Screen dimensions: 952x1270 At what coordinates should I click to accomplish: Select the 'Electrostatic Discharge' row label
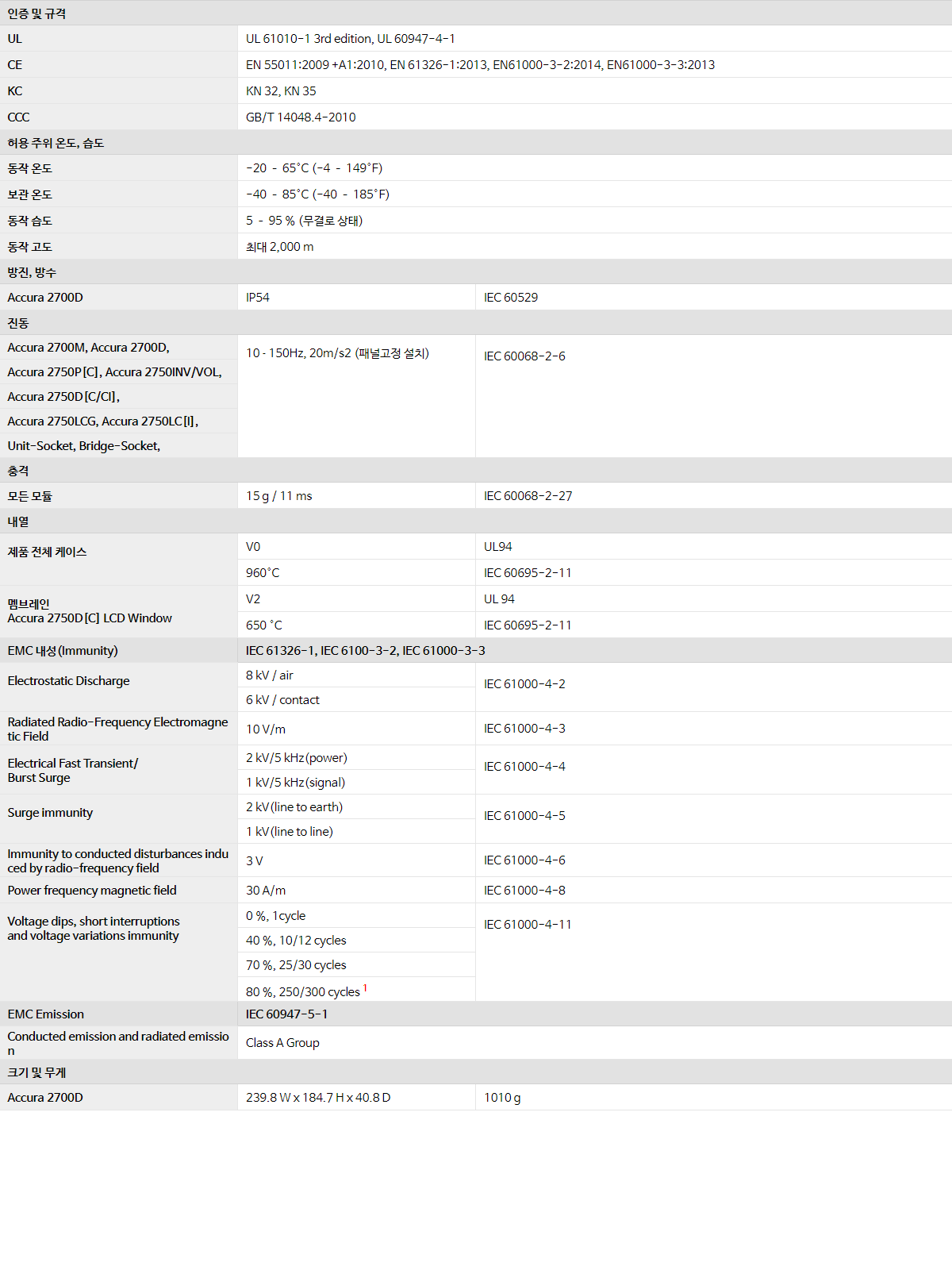68,681
